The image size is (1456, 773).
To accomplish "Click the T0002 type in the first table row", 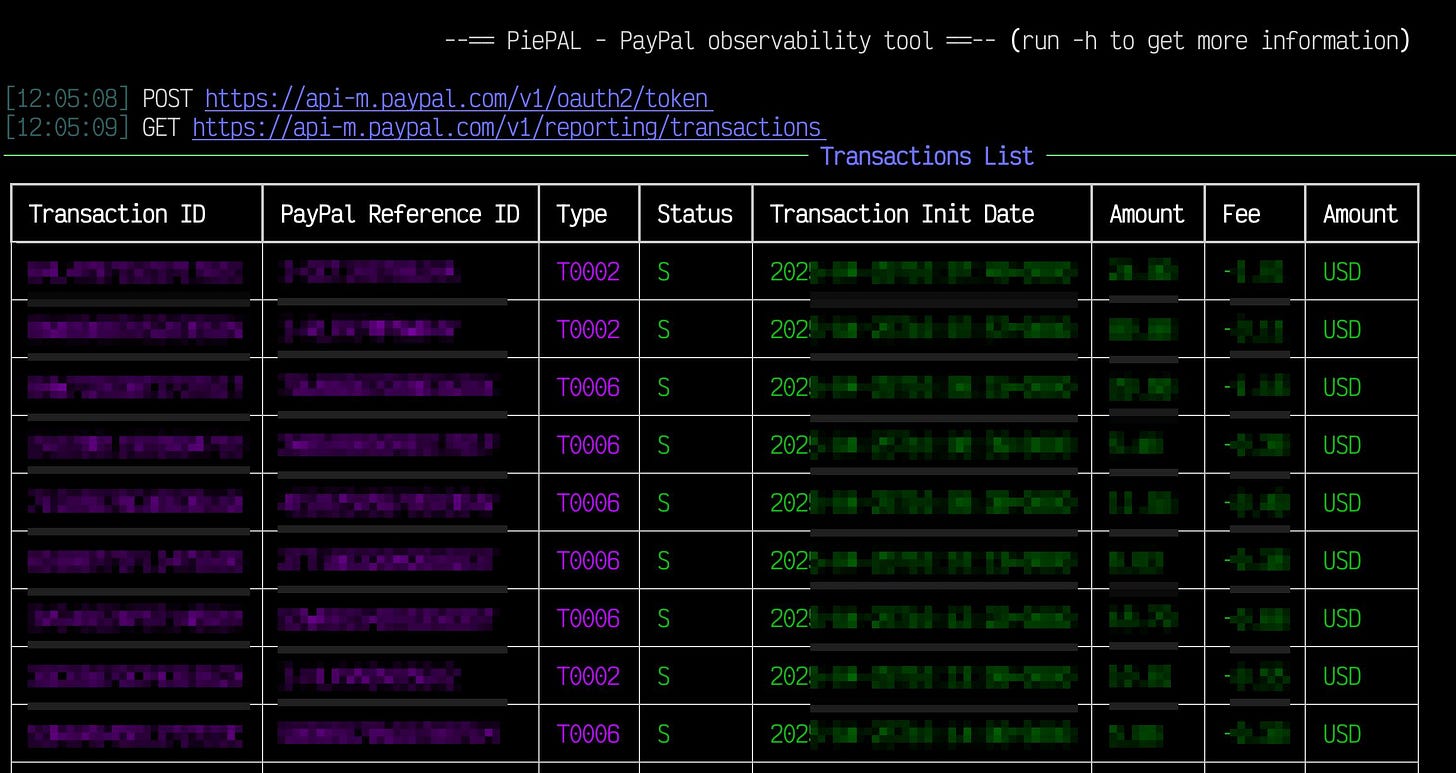I will point(588,272).
